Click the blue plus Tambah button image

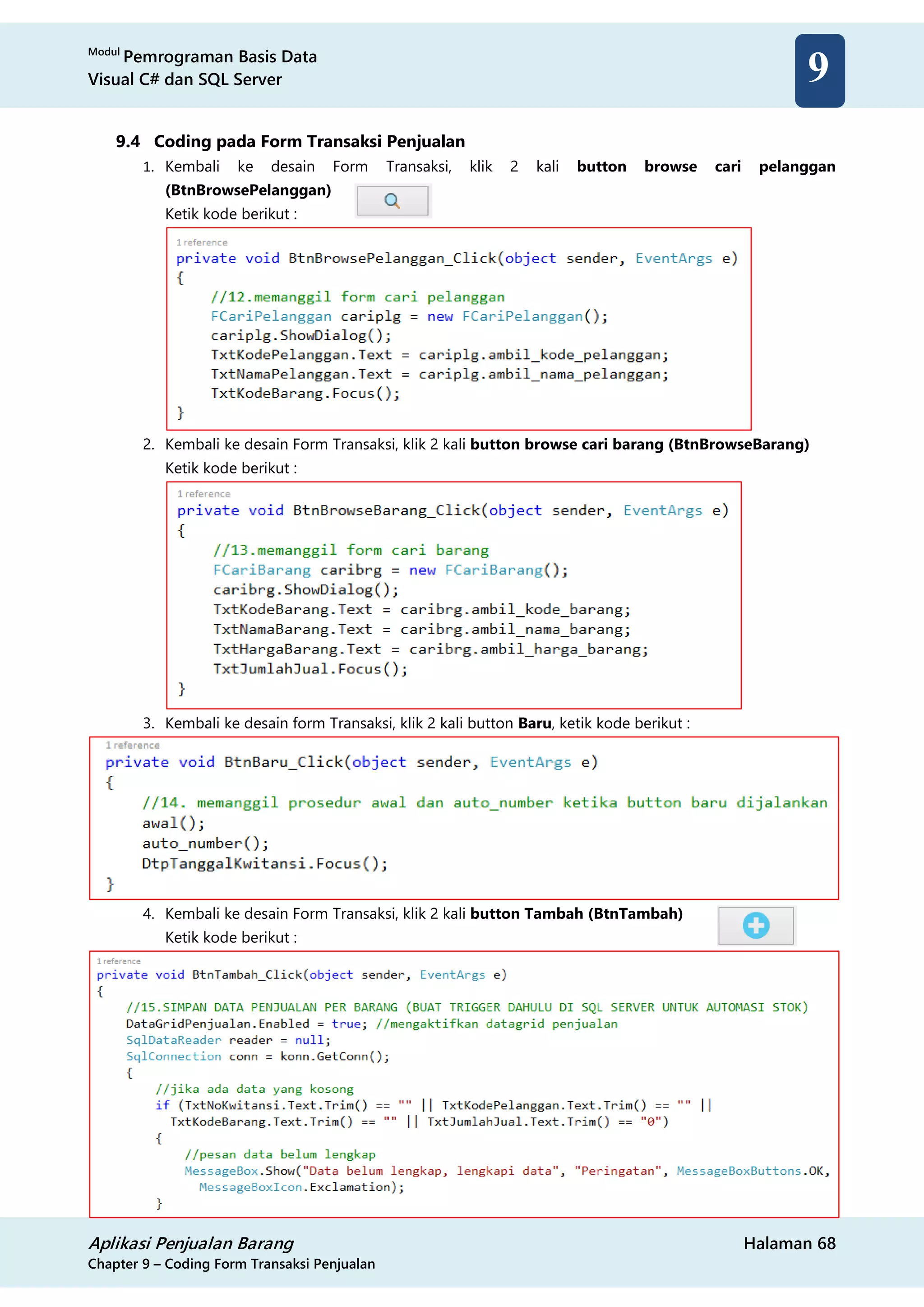(x=756, y=925)
